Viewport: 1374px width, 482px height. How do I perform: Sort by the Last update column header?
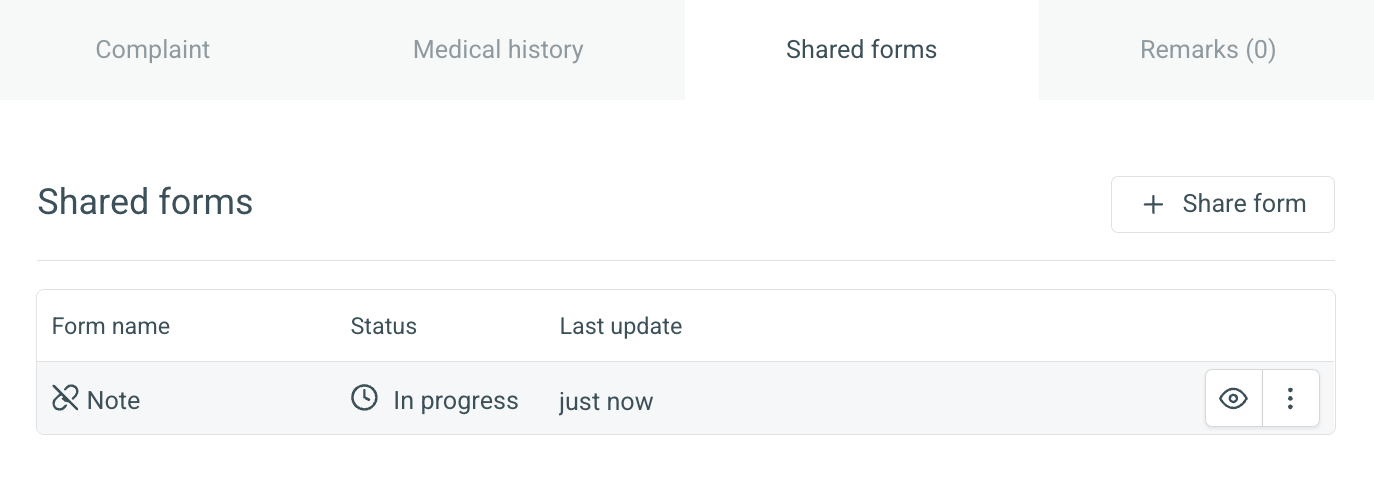tap(621, 326)
